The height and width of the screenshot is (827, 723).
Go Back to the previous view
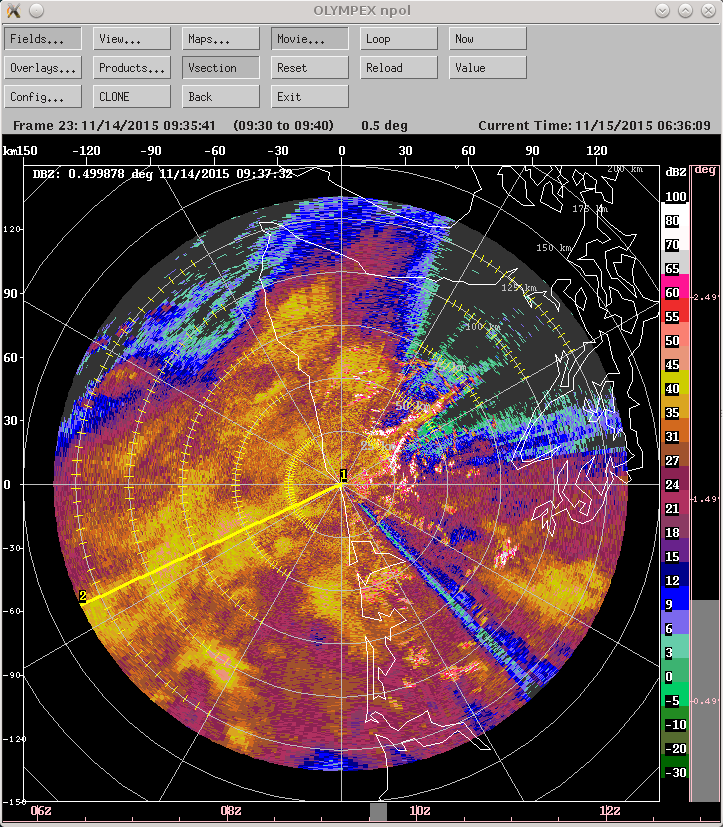point(221,97)
